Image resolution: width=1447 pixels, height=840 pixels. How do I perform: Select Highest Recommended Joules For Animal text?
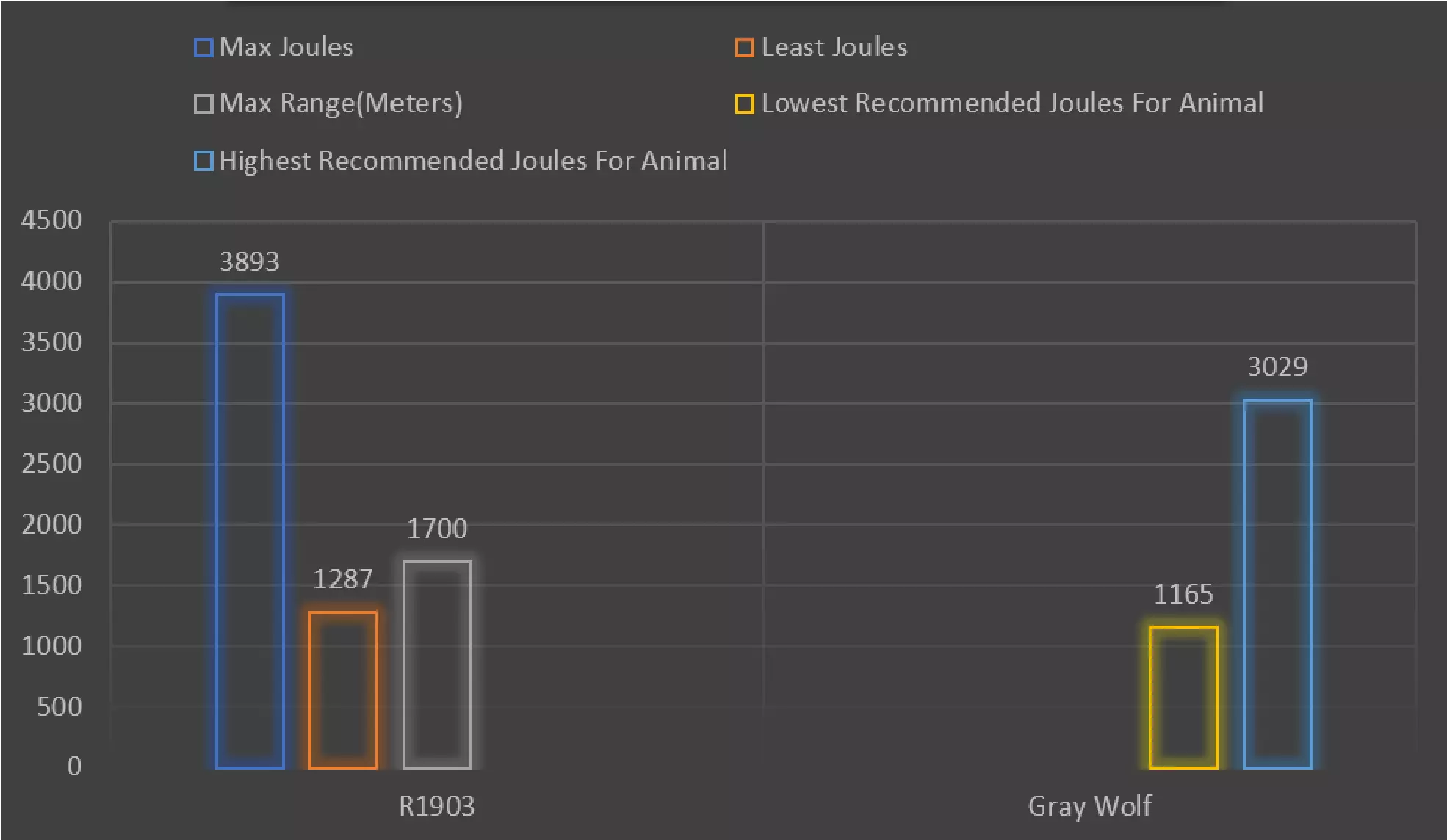(473, 161)
